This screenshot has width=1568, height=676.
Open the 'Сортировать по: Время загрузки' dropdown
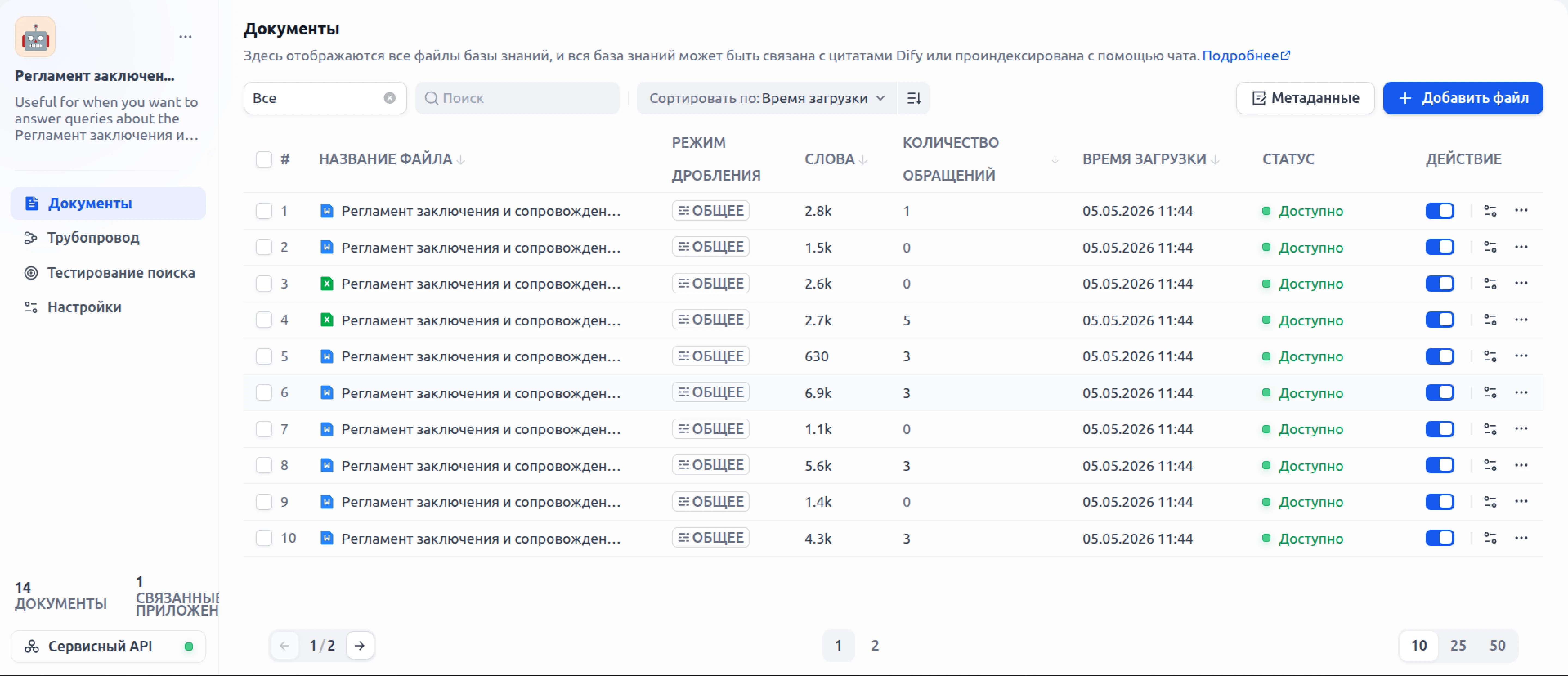[766, 98]
